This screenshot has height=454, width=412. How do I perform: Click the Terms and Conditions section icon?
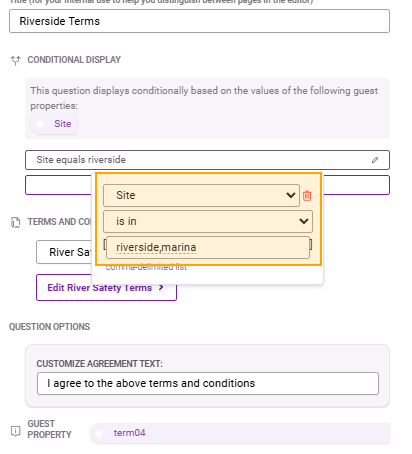click(x=15, y=222)
